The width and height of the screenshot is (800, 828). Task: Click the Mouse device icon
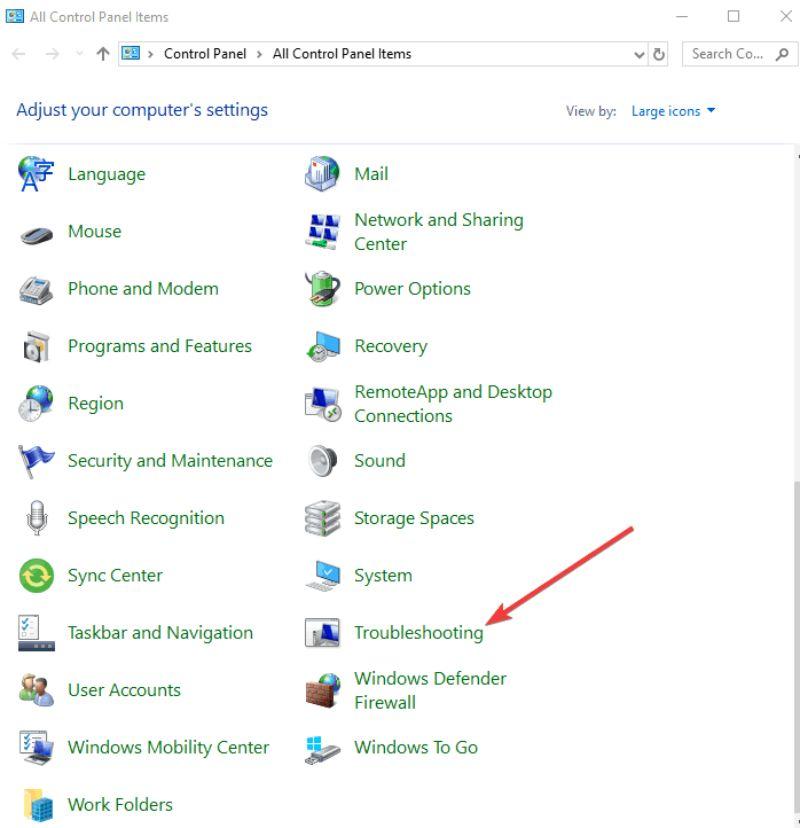click(36, 234)
